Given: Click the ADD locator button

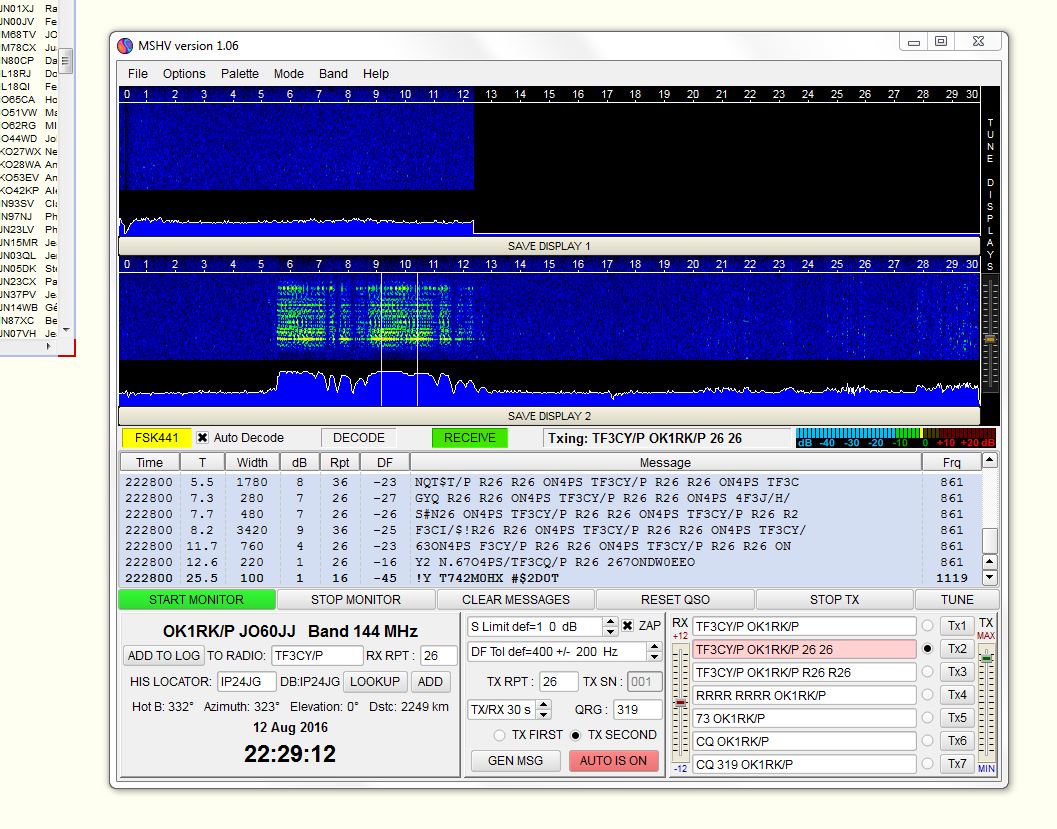Looking at the screenshot, I should pyautogui.click(x=430, y=681).
